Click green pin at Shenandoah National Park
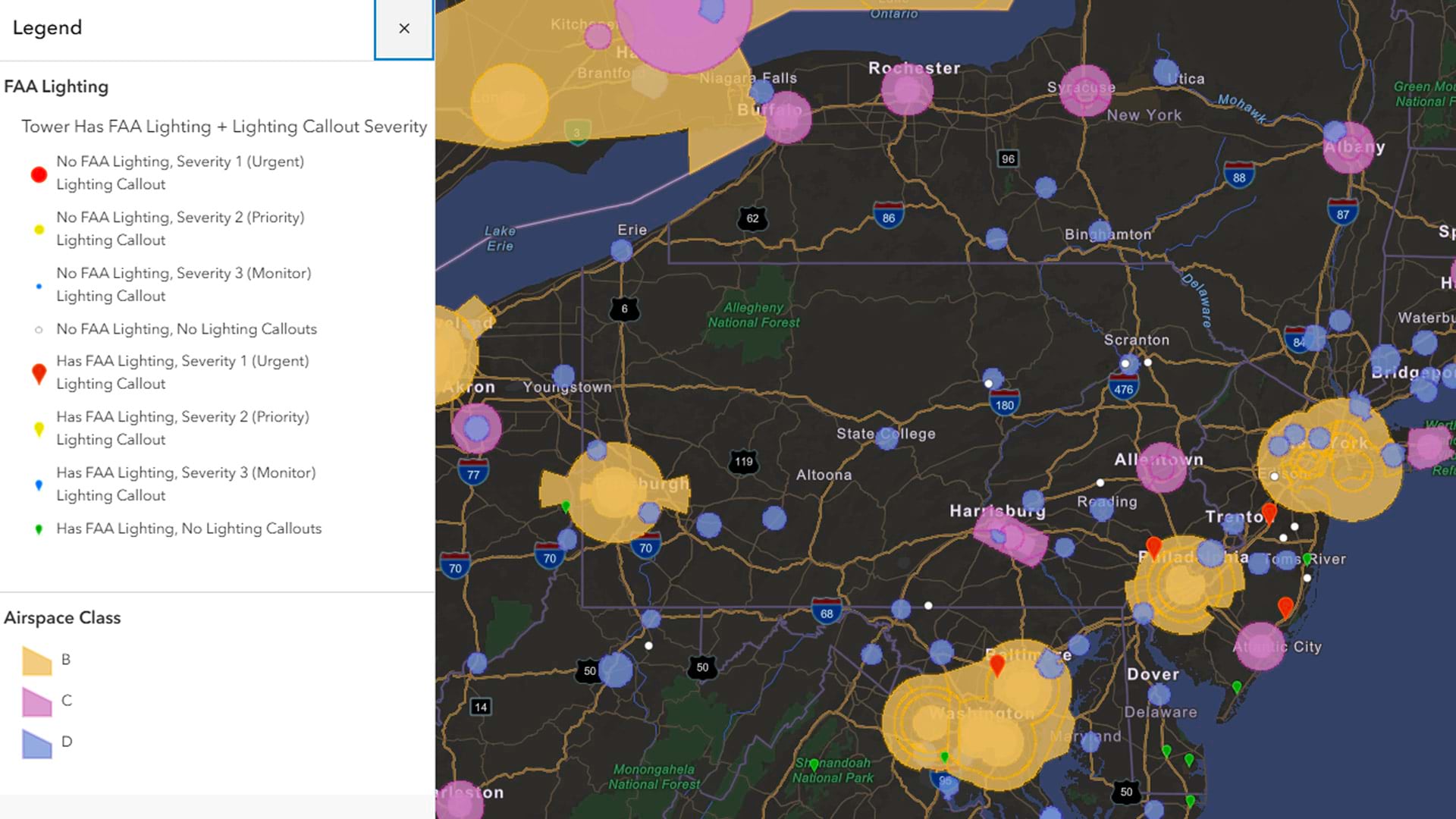The image size is (1456, 819). click(814, 764)
